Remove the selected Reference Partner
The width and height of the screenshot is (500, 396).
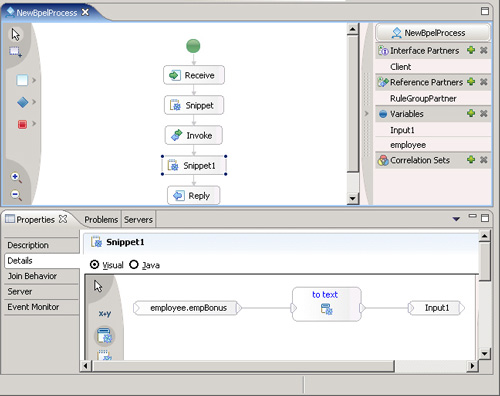[484, 82]
